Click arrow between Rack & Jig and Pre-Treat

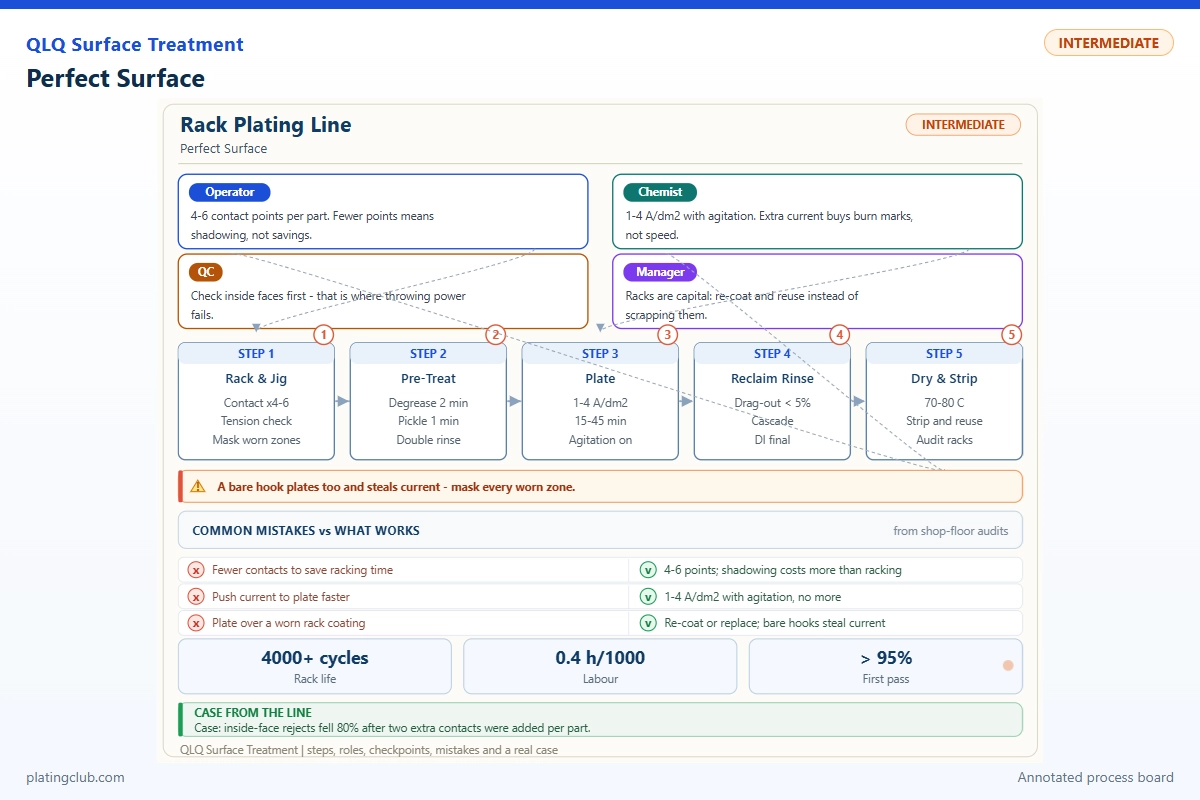click(341, 401)
